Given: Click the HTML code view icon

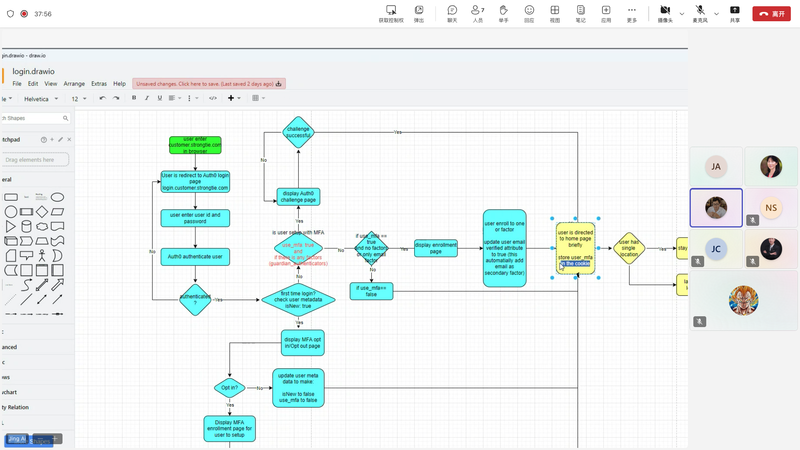Looking at the screenshot, I should [x=213, y=98].
